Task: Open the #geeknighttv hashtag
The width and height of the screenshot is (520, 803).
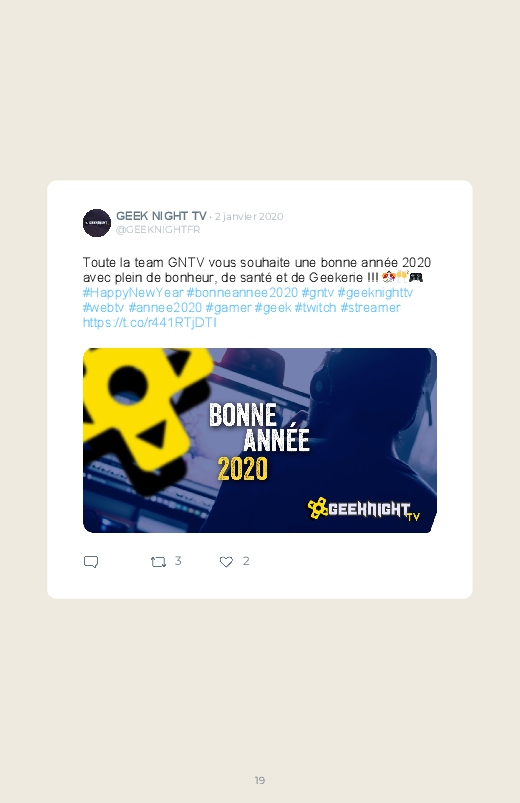Action: tap(375, 292)
